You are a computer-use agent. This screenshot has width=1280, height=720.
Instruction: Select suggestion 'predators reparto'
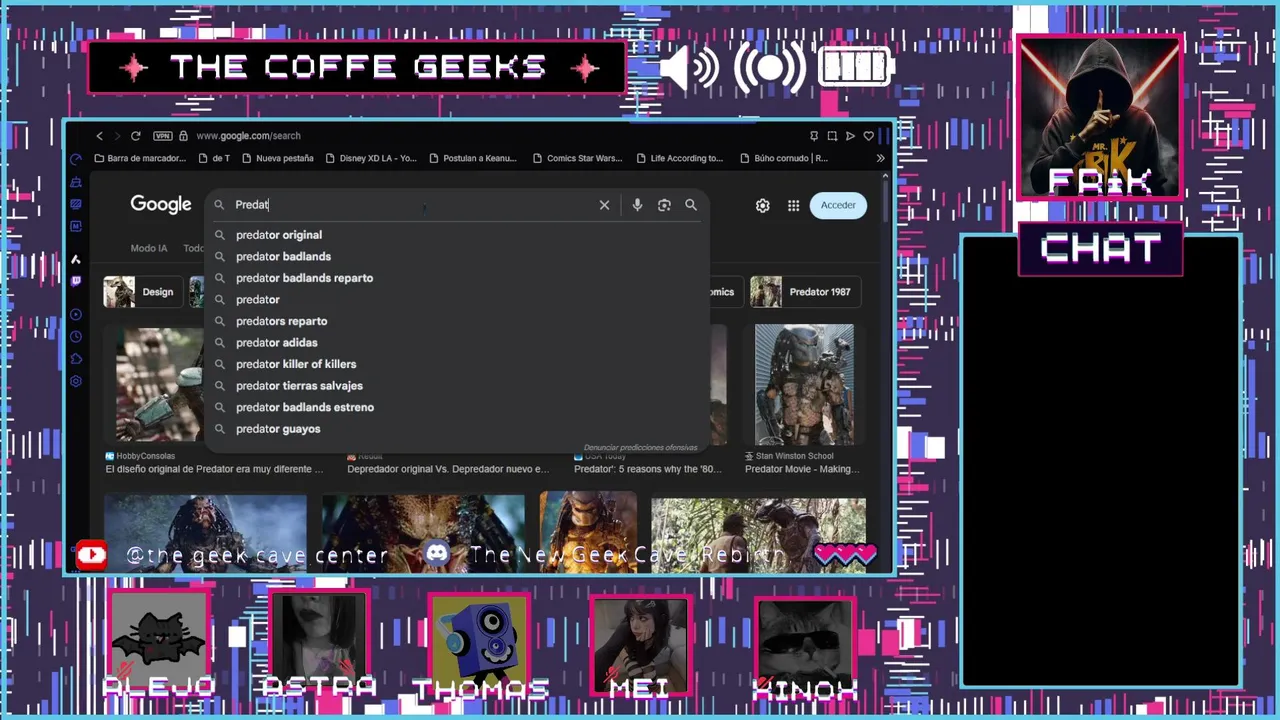[457, 321]
